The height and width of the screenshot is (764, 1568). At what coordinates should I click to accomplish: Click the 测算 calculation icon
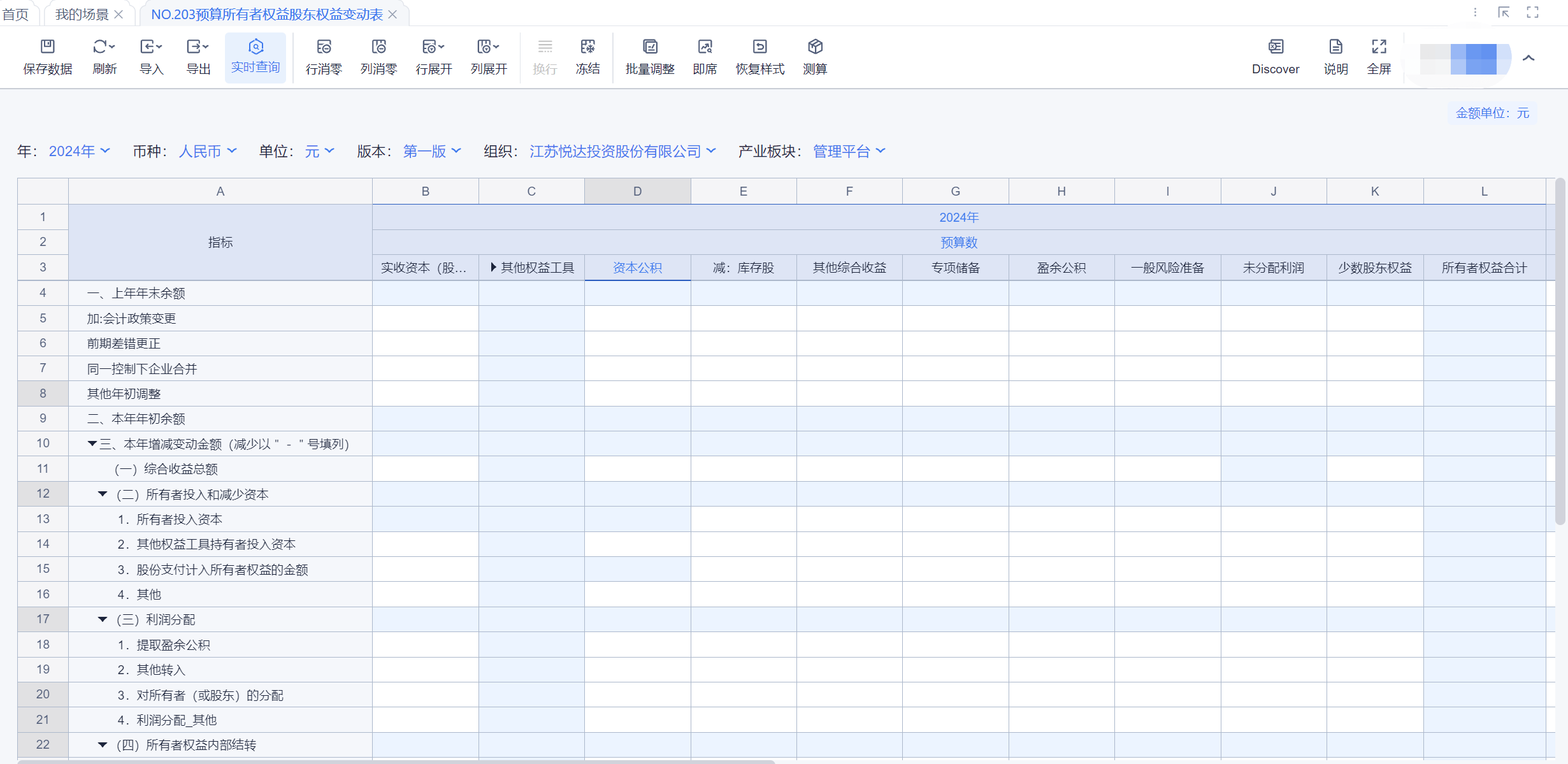[815, 47]
